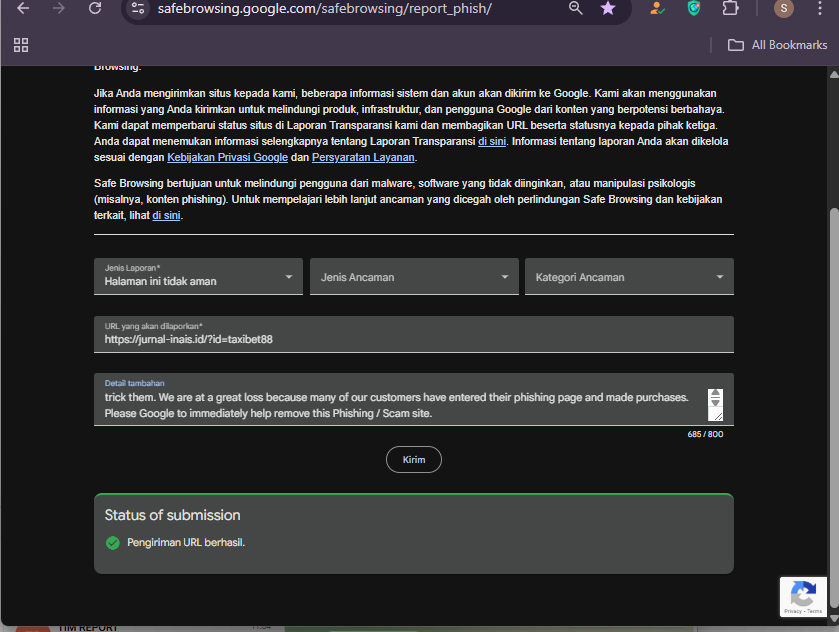Open the Chrome three-dot menu
Screen dimensions: 839x632
point(820,8)
